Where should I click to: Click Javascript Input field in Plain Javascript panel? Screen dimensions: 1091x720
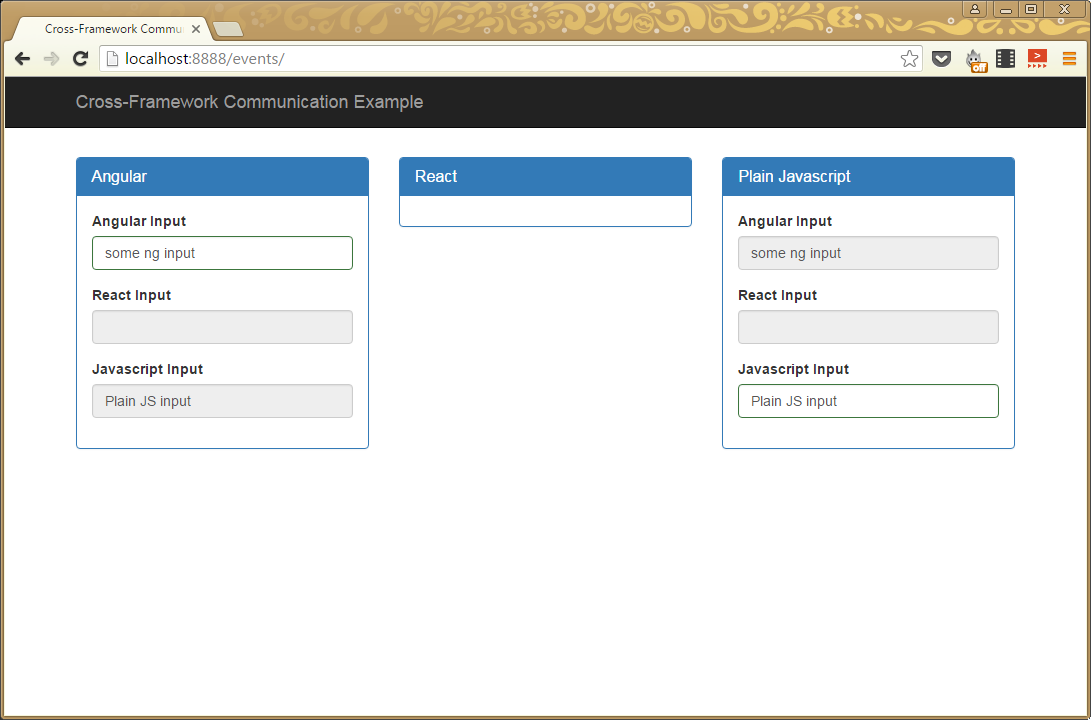[x=868, y=401]
